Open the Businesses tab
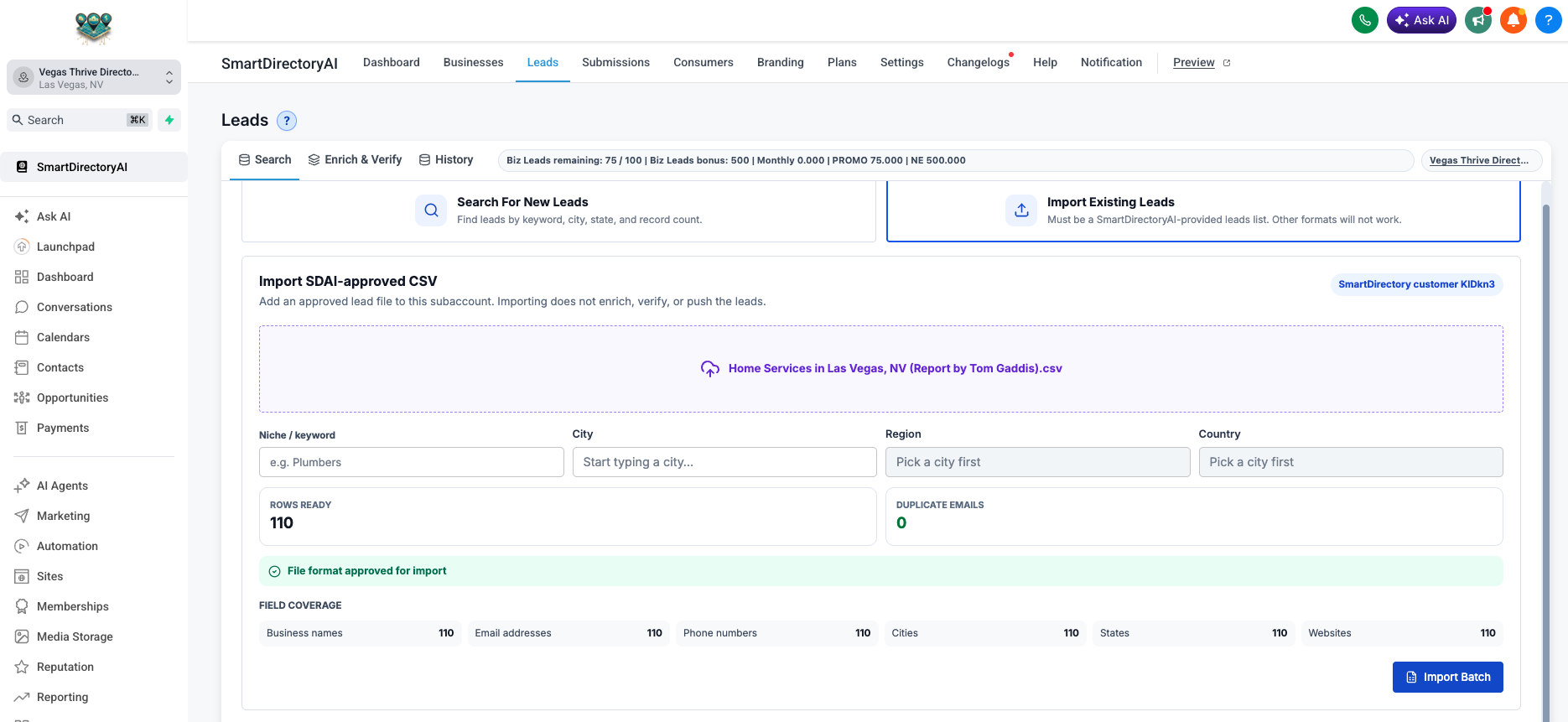Image resolution: width=1568 pixels, height=722 pixels. [474, 62]
